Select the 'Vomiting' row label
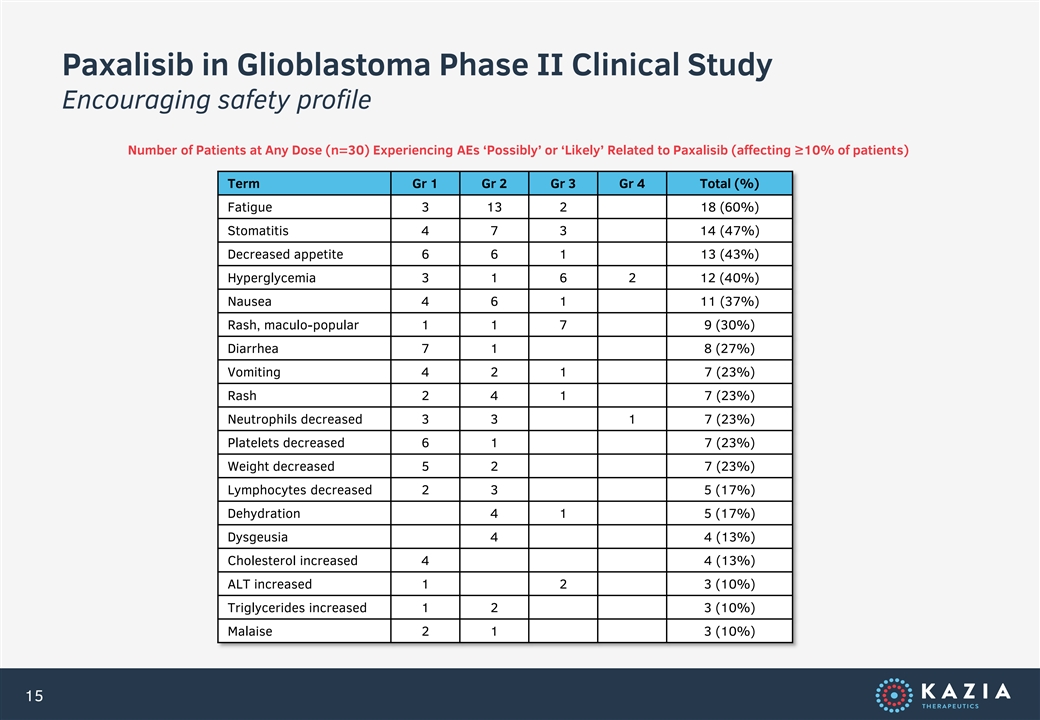The width and height of the screenshot is (1040, 720). click(x=254, y=372)
